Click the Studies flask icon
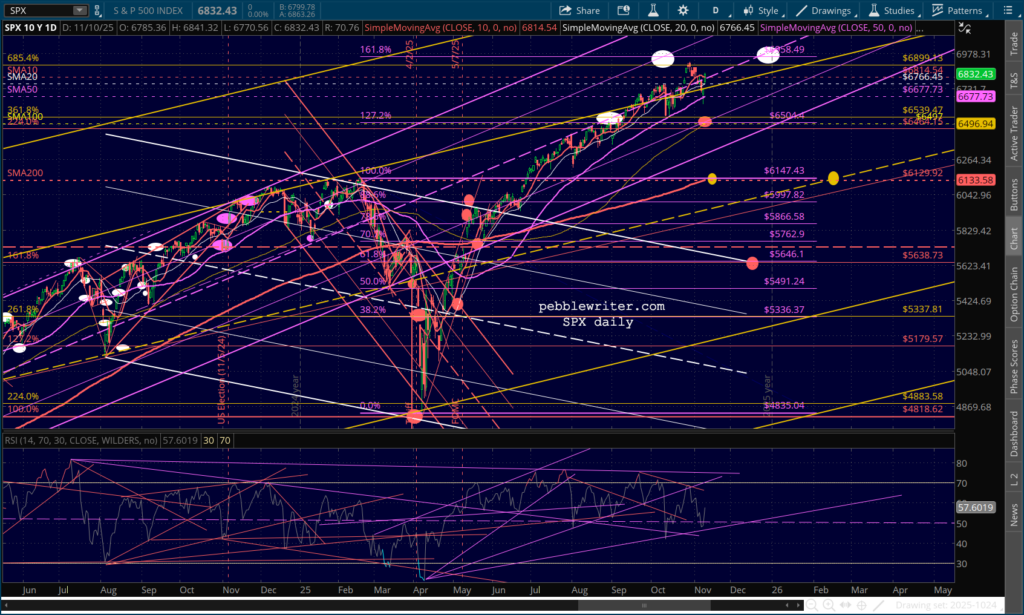This screenshot has width=1024, height=615. [x=874, y=10]
